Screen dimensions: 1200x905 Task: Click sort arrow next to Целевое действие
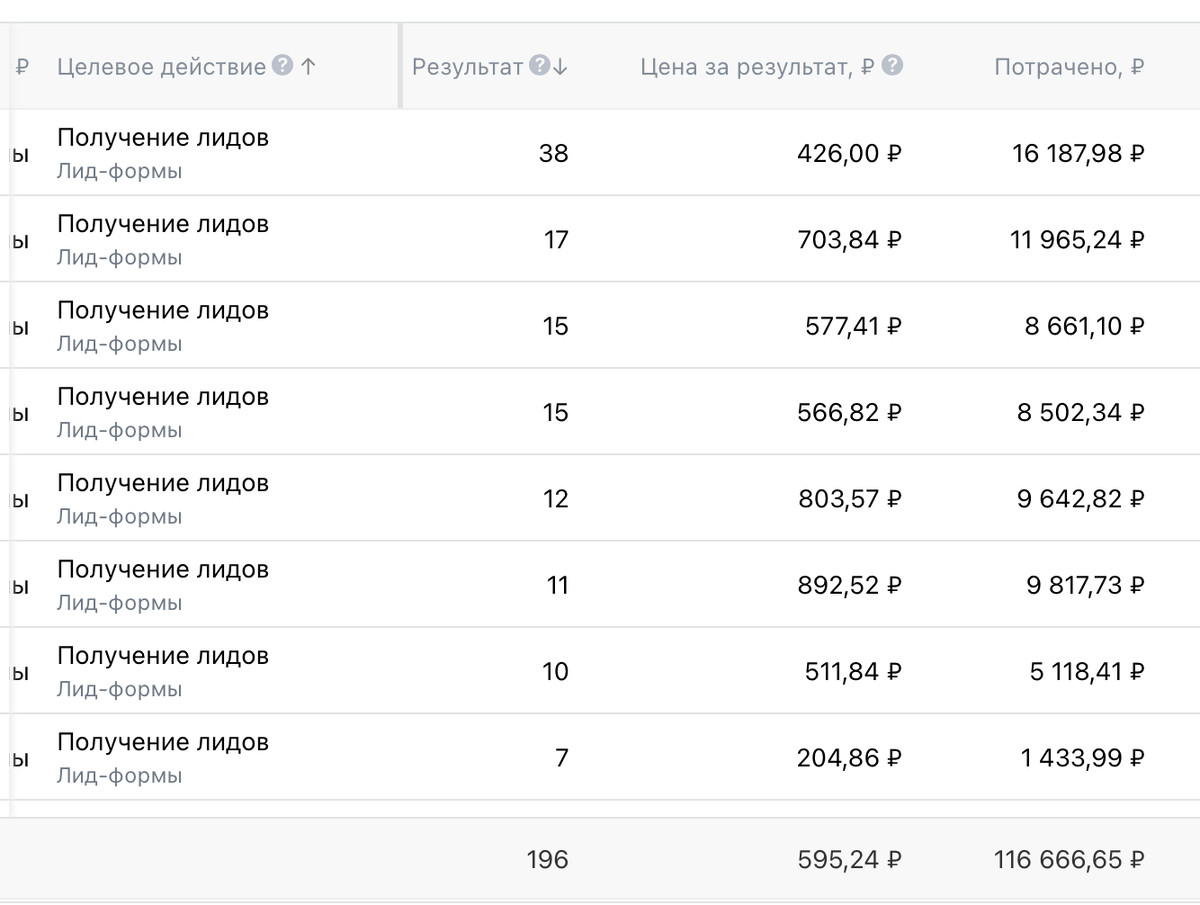point(308,67)
